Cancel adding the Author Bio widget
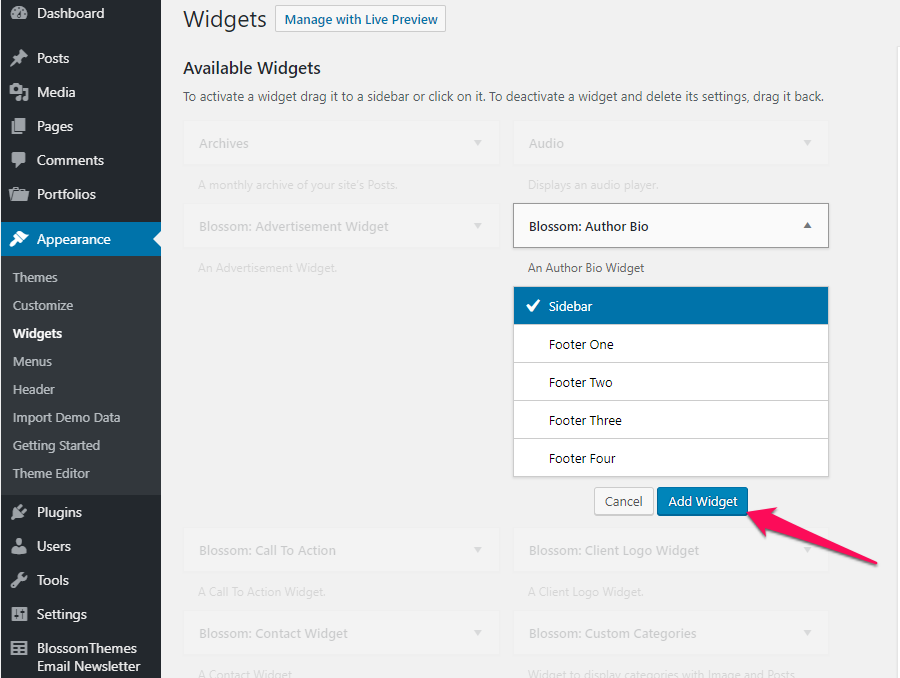The image size is (900, 678). (624, 501)
